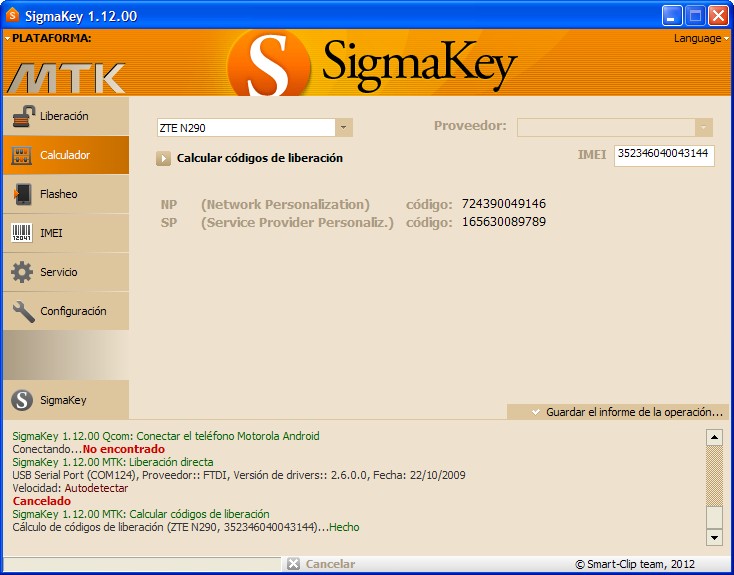Click the Smart-Clip team, 2012 copyright text
This screenshot has width=734, height=575.
coord(635,564)
